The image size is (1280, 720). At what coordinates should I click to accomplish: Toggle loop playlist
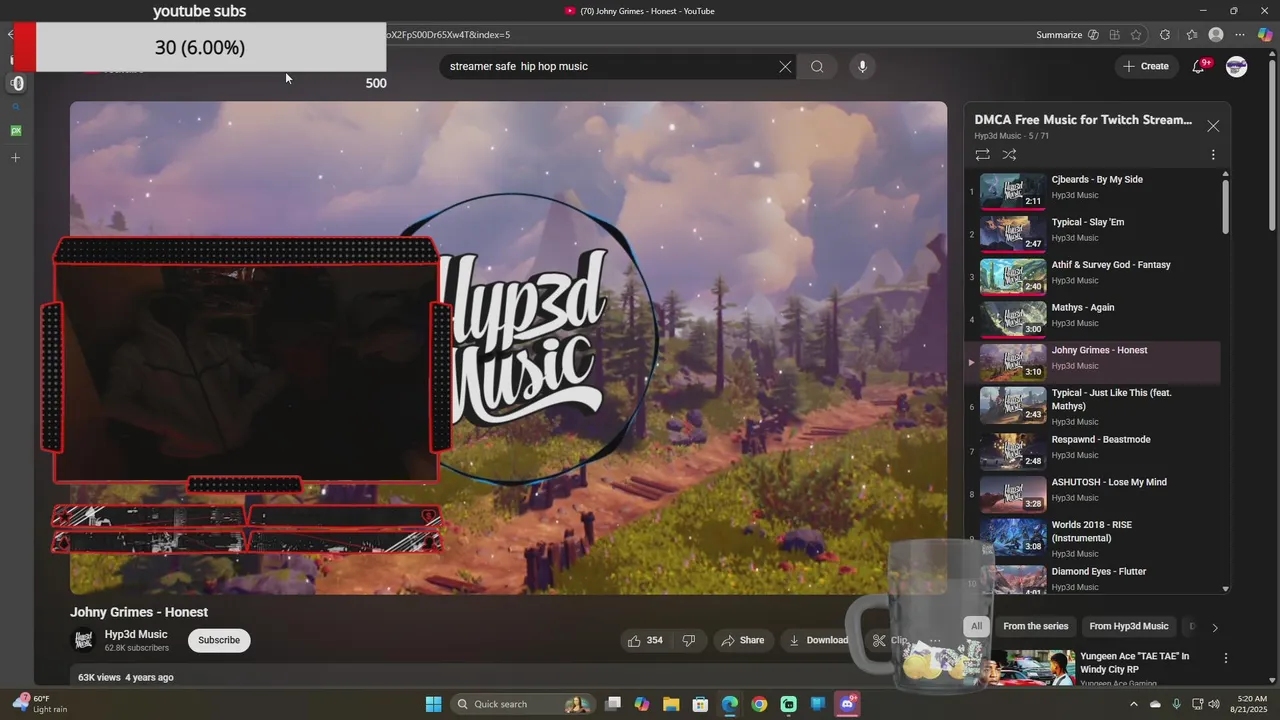pyautogui.click(x=982, y=155)
